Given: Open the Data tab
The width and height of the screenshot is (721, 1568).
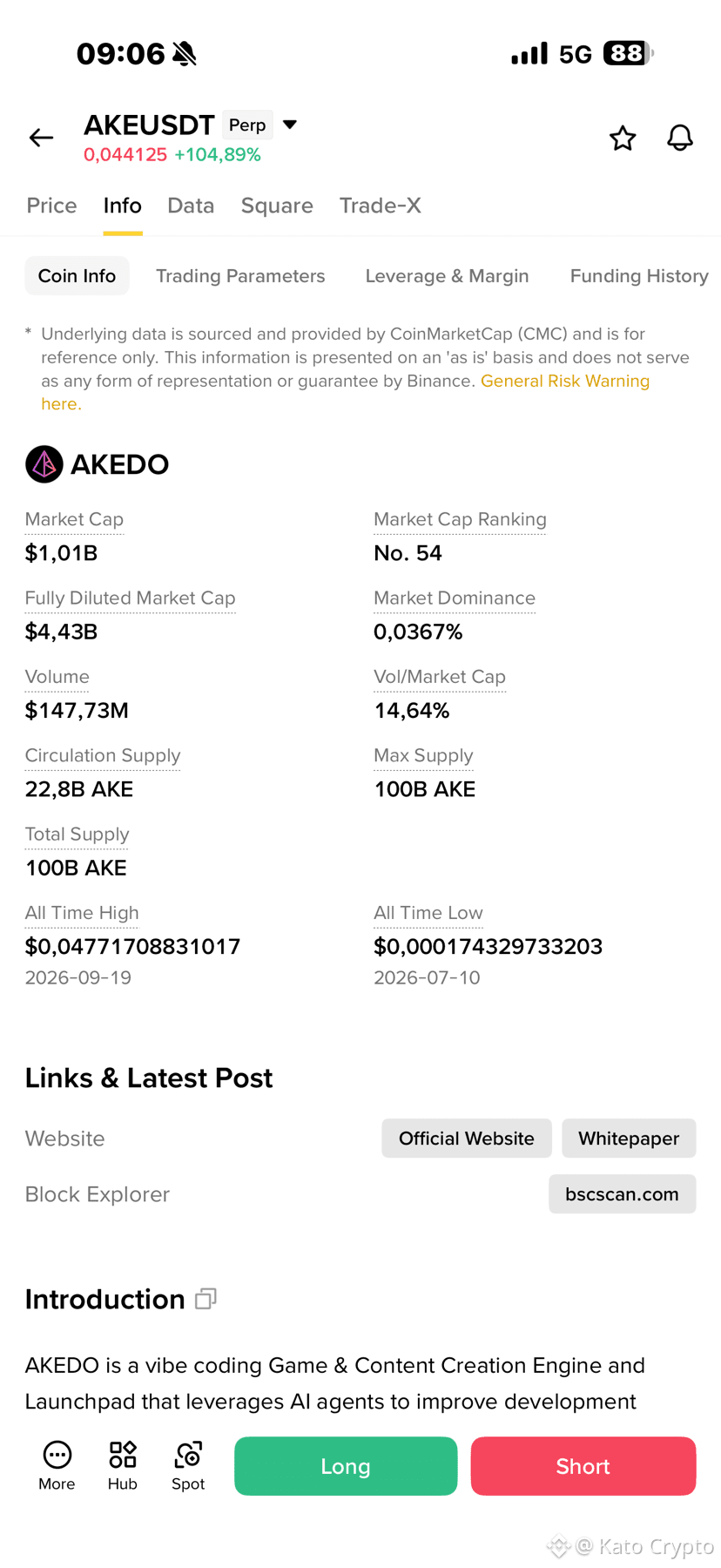Looking at the screenshot, I should [x=191, y=206].
